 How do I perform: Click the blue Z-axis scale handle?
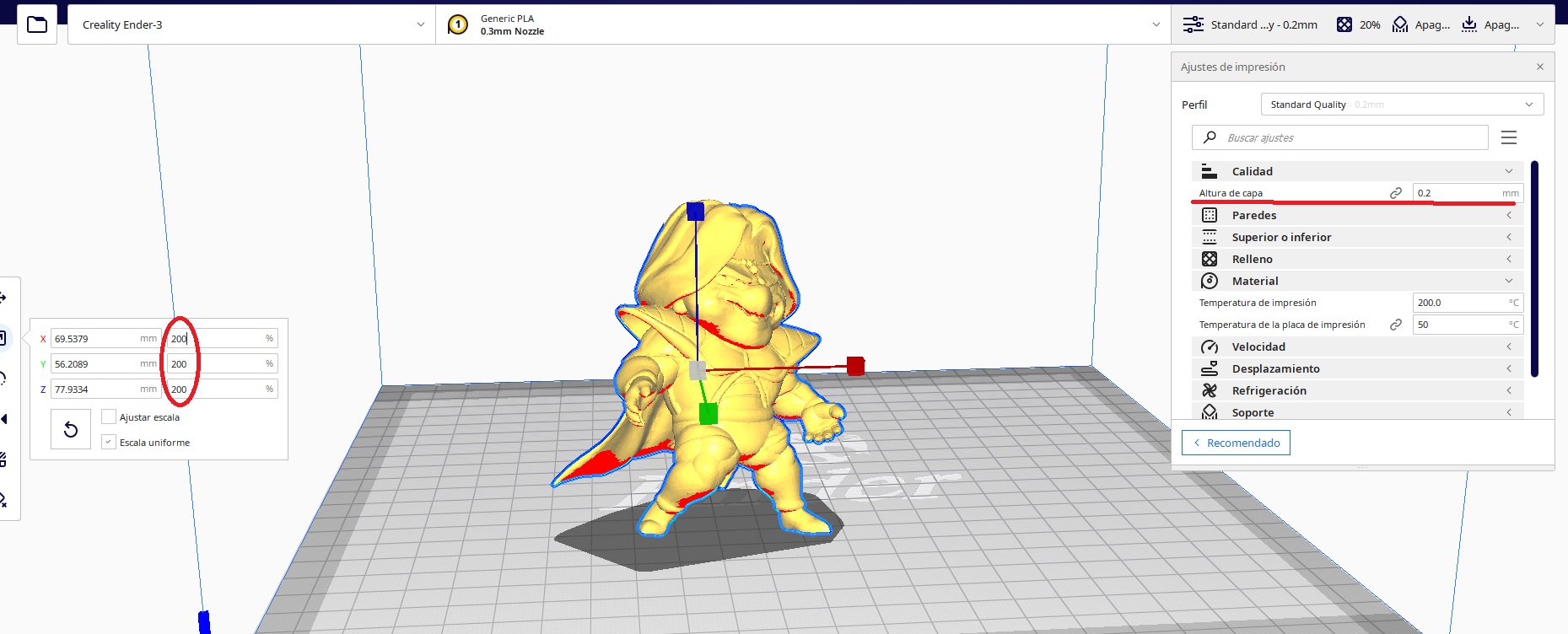click(695, 211)
